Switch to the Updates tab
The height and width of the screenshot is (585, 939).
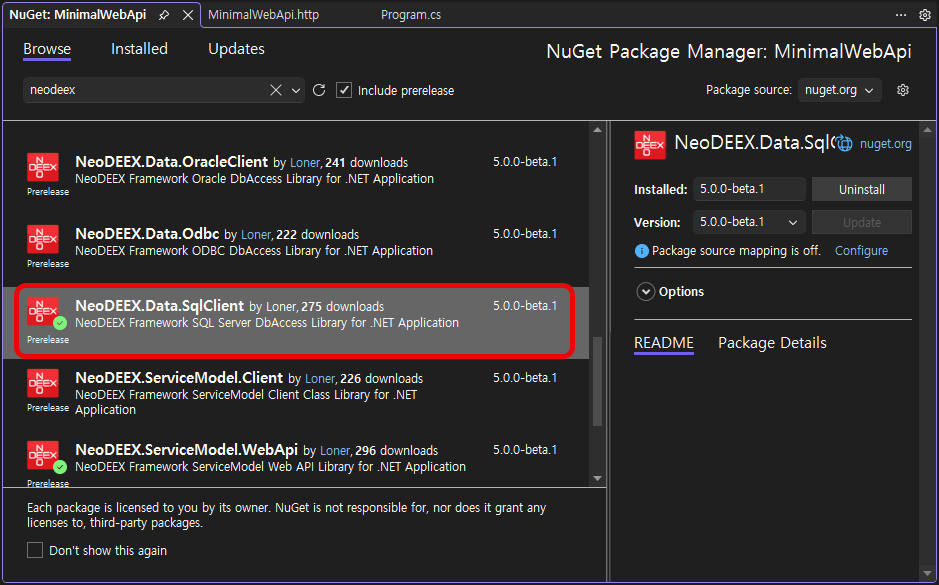pyautogui.click(x=236, y=49)
